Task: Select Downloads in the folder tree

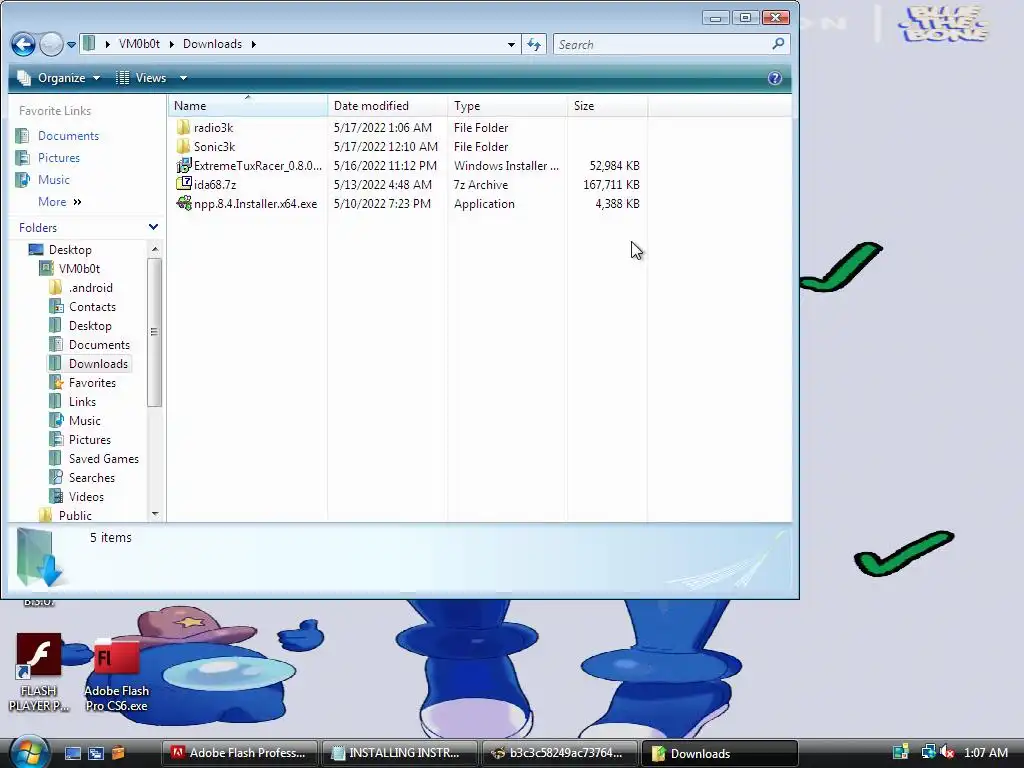Action: point(99,364)
